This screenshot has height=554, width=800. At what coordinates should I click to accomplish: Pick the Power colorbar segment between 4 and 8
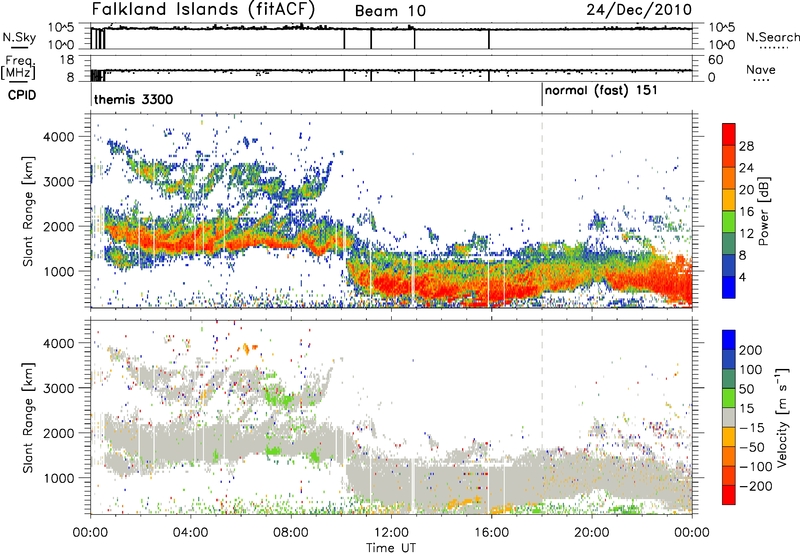tap(729, 265)
